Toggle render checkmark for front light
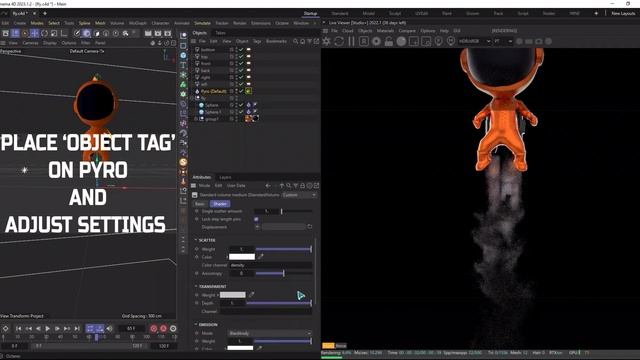The image size is (640, 360). (x=241, y=63)
